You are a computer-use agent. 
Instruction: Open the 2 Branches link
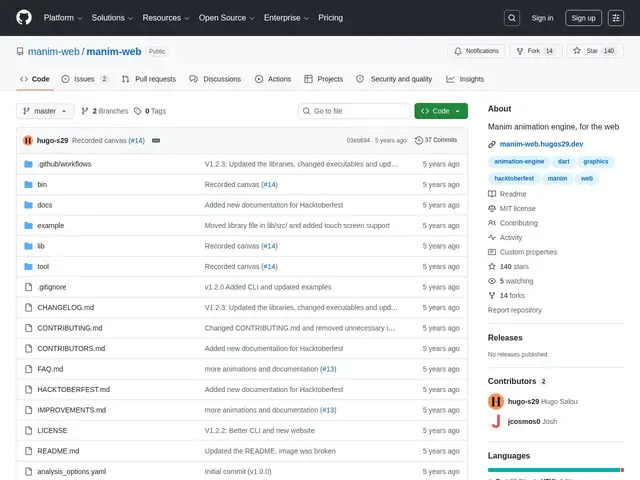tap(105, 111)
